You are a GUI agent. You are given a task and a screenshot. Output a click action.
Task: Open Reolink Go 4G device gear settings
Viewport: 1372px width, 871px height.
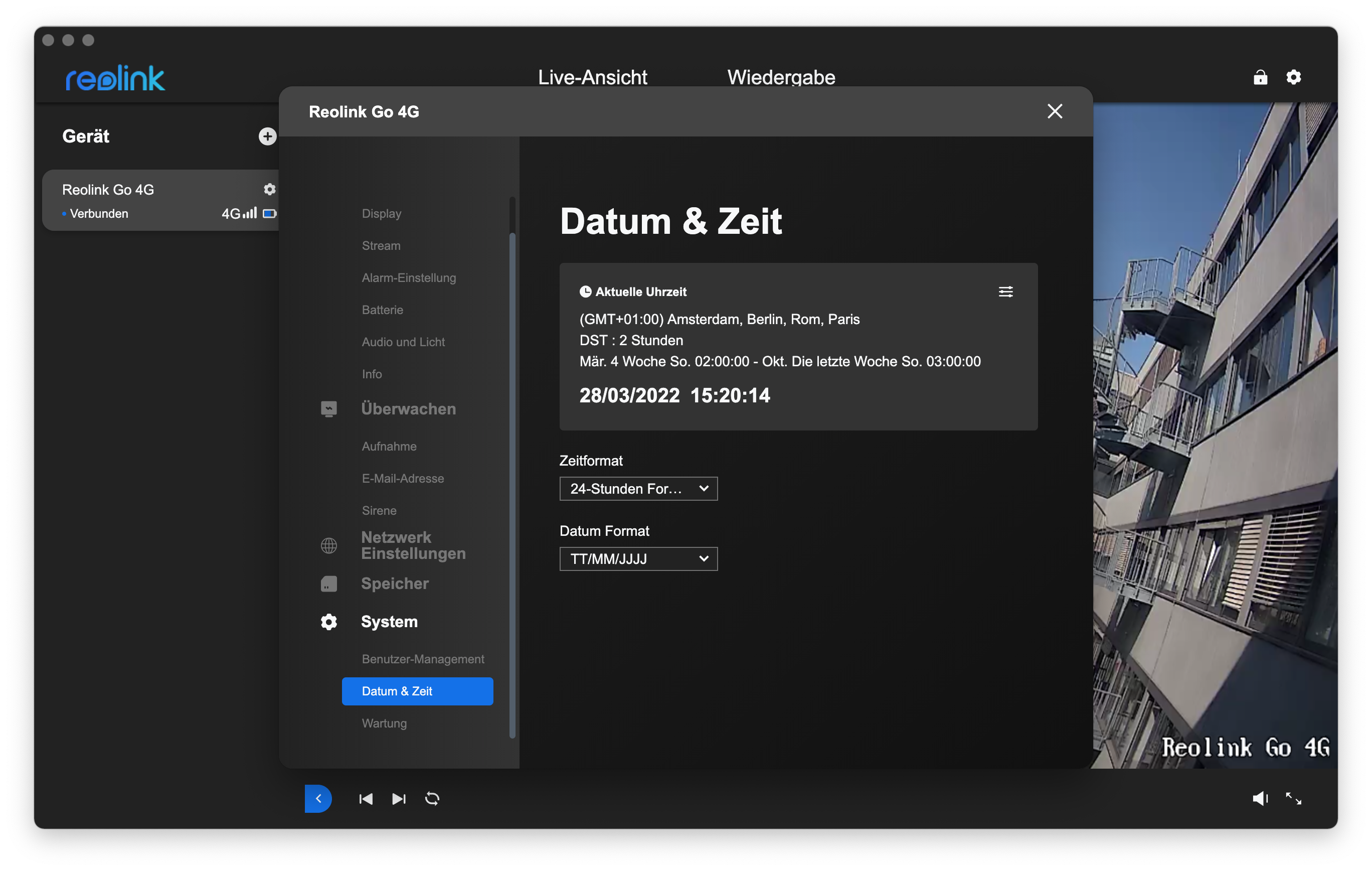pos(269,189)
